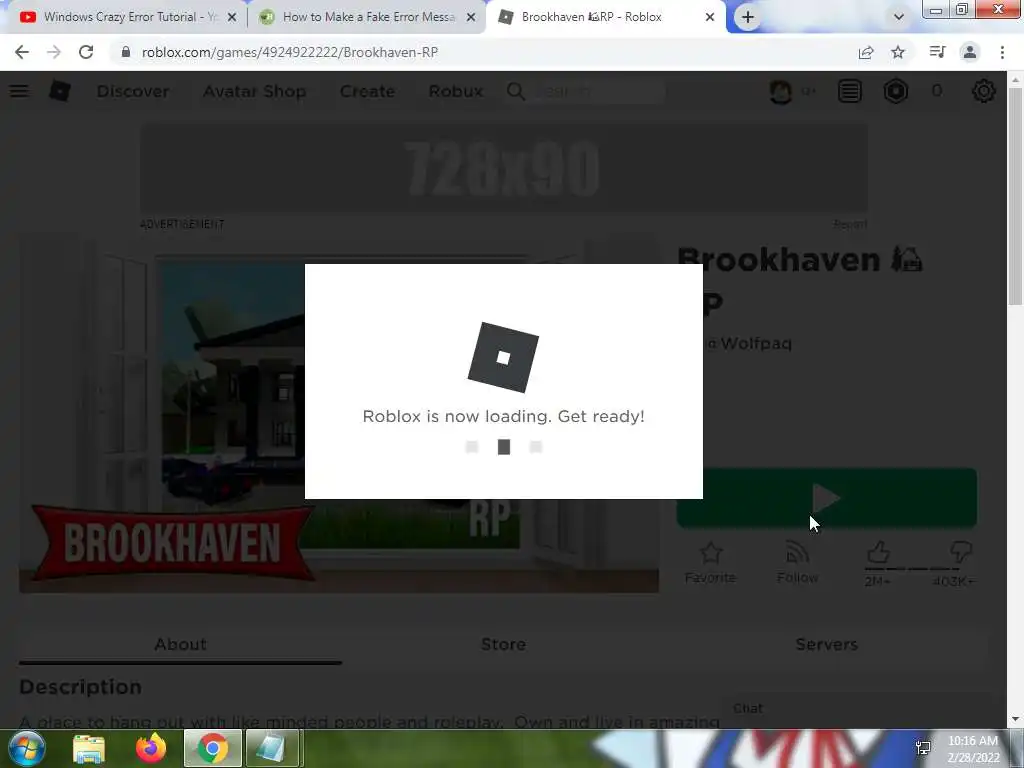The height and width of the screenshot is (768, 1024).
Task: Click the site lock icon in address bar
Action: (x=126, y=52)
